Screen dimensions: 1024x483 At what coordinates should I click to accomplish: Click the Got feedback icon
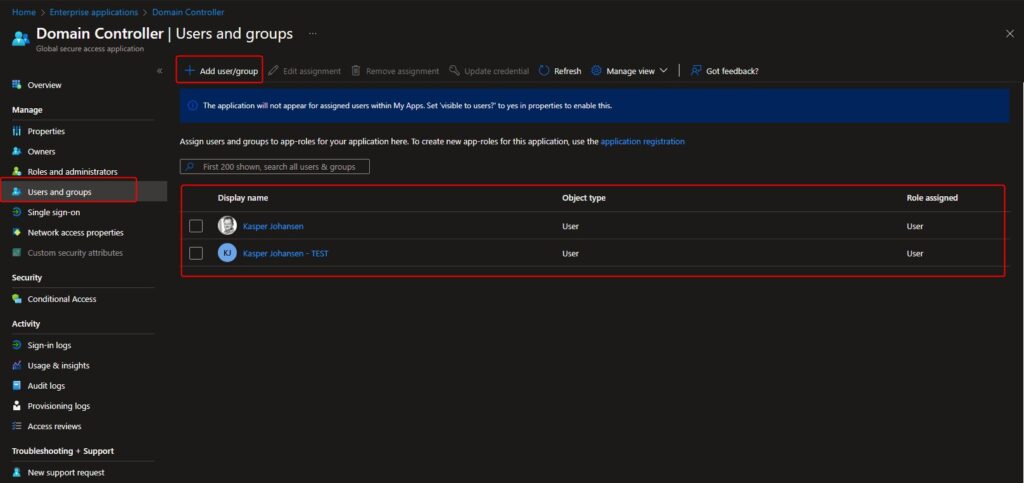696,70
